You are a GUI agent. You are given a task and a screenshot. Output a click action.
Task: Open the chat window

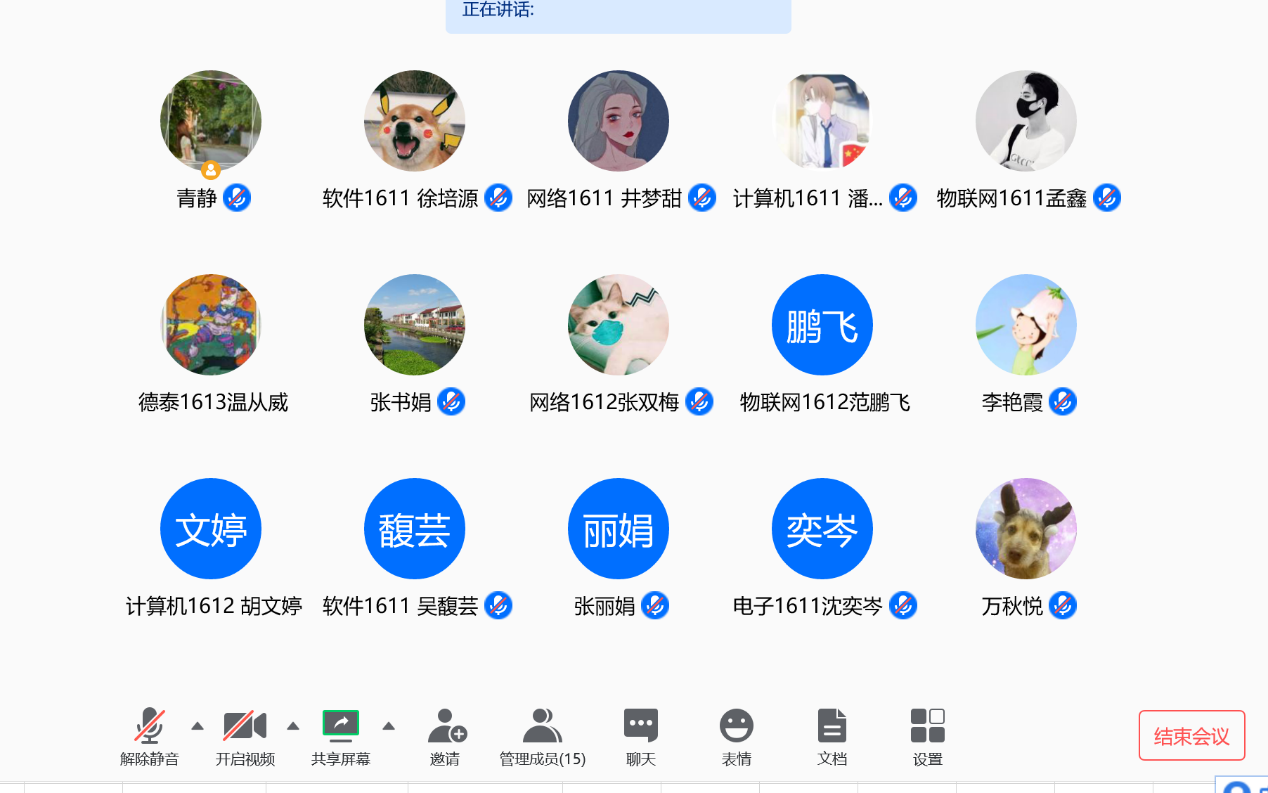[x=640, y=726]
